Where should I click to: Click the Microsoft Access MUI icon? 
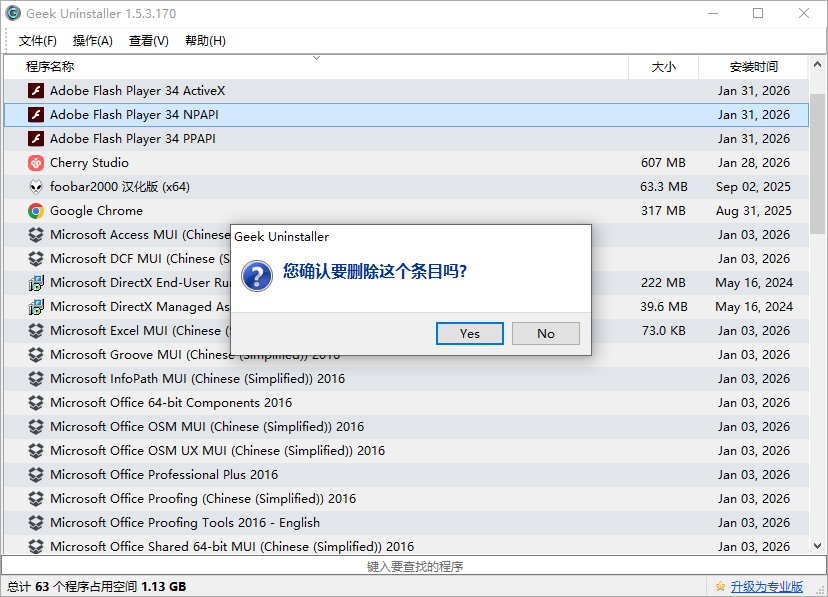point(34,234)
